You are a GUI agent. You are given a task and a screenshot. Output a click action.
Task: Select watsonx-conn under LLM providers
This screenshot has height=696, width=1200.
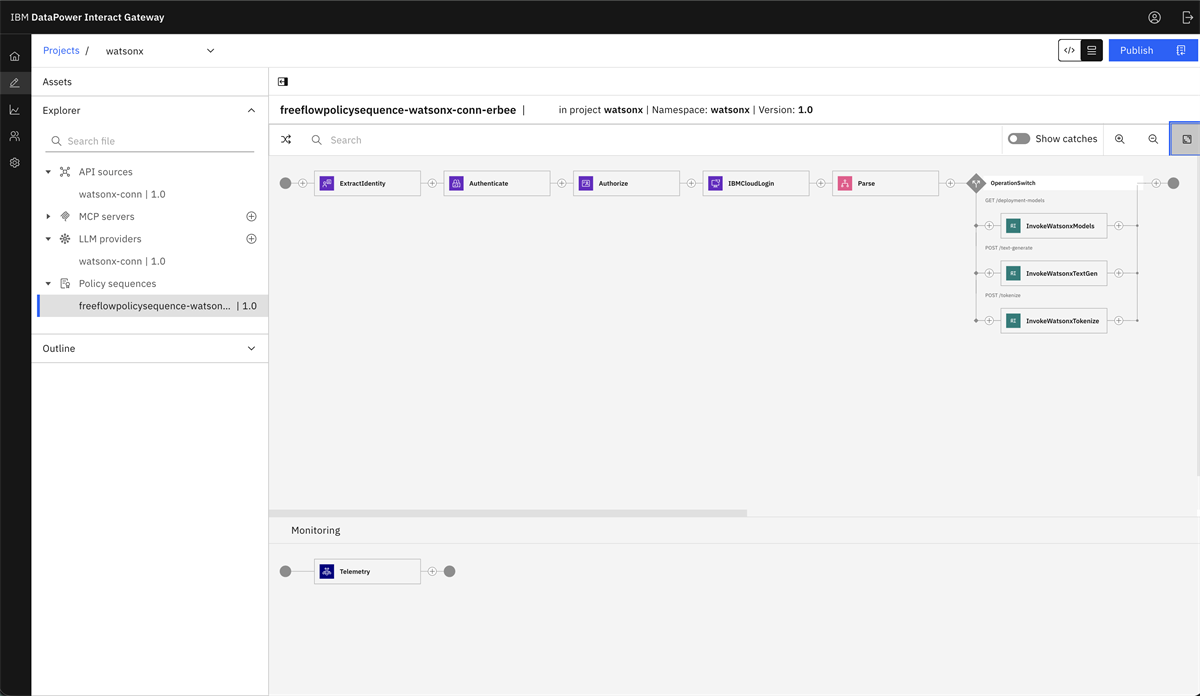122,261
